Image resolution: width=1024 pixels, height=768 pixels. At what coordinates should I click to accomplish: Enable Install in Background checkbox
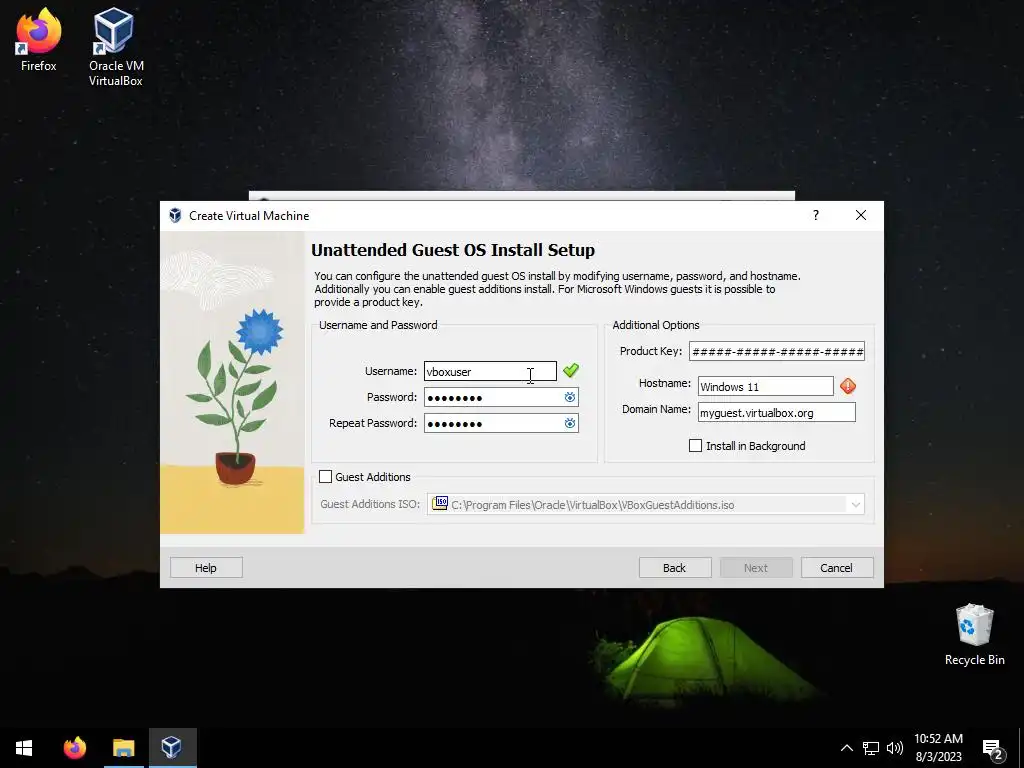696,445
